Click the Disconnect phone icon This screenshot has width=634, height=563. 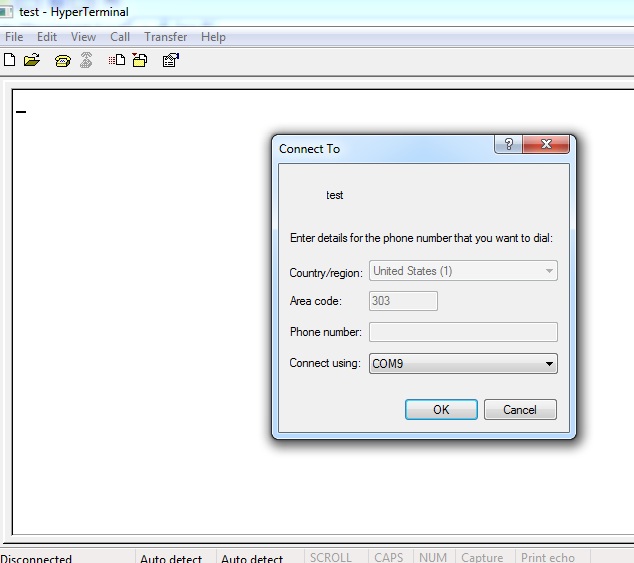coord(86,60)
